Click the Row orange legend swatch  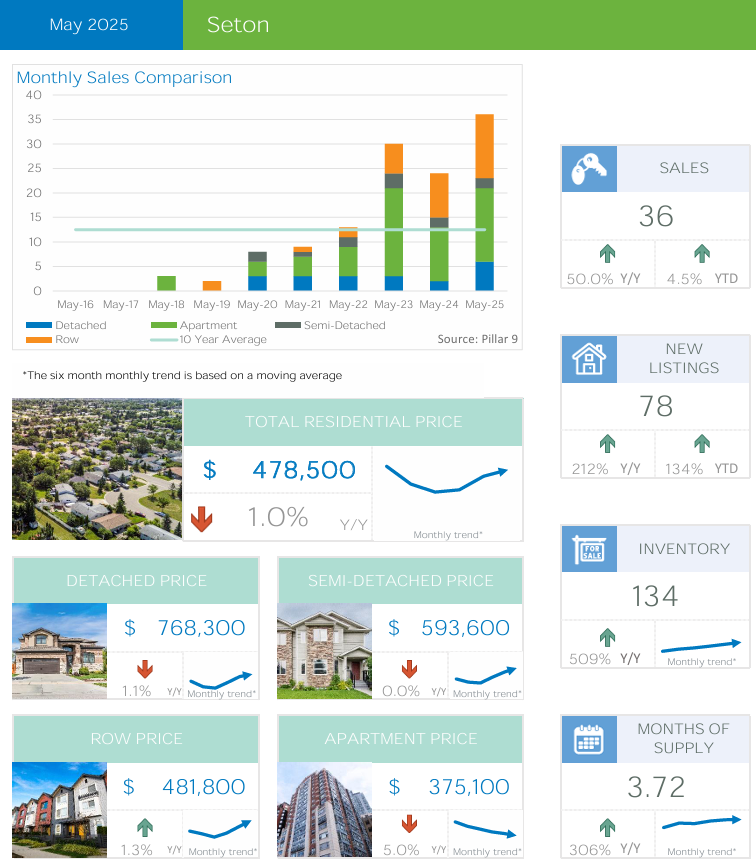[39, 339]
